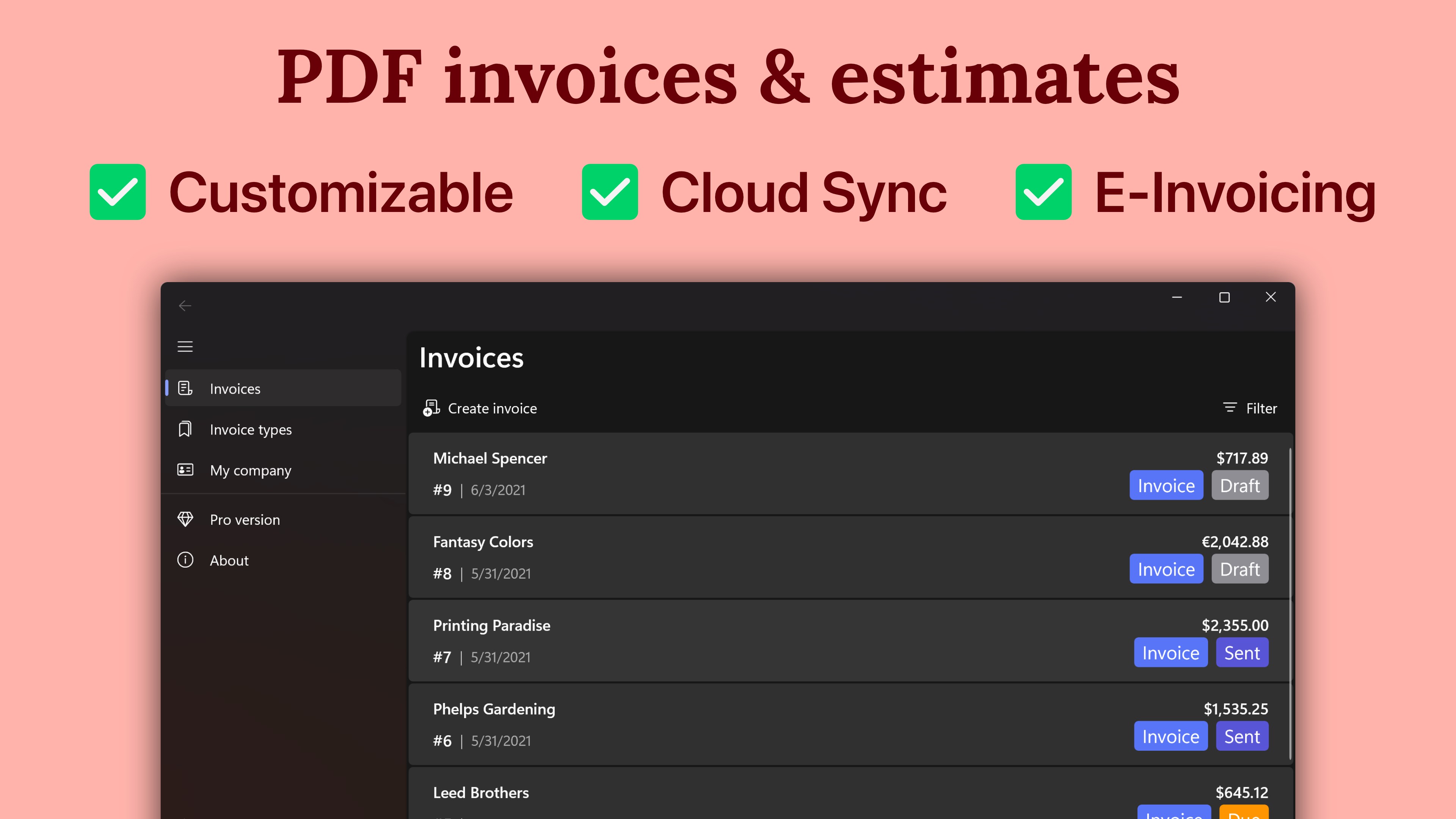Click the hamburger menu icon

(185, 347)
